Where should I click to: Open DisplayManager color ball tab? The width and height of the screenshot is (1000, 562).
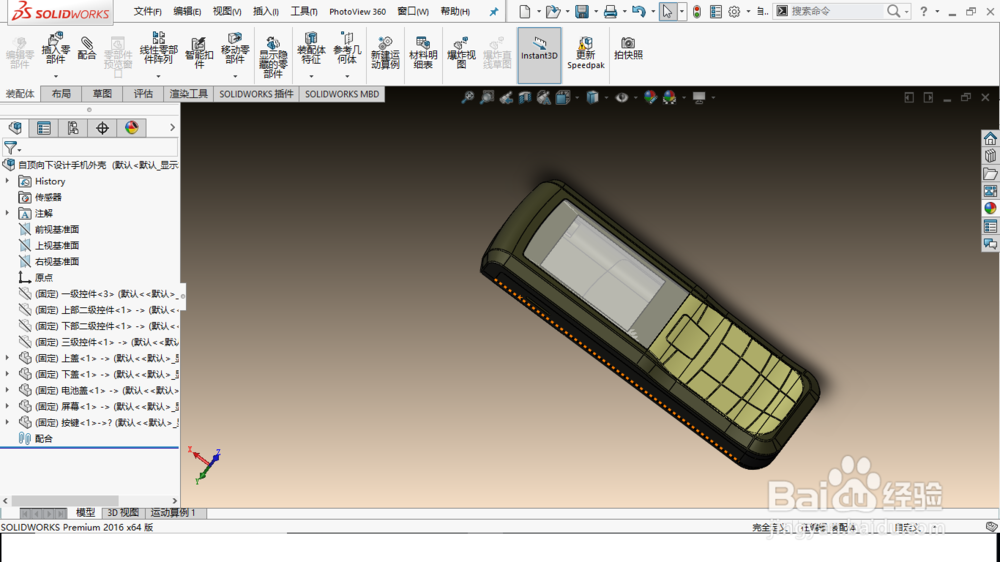pos(131,128)
